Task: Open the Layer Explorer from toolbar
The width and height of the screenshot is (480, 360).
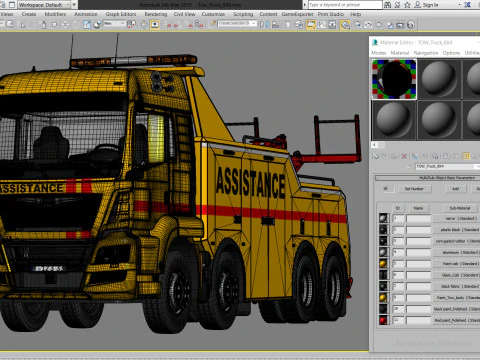Action: pyautogui.click(x=299, y=25)
